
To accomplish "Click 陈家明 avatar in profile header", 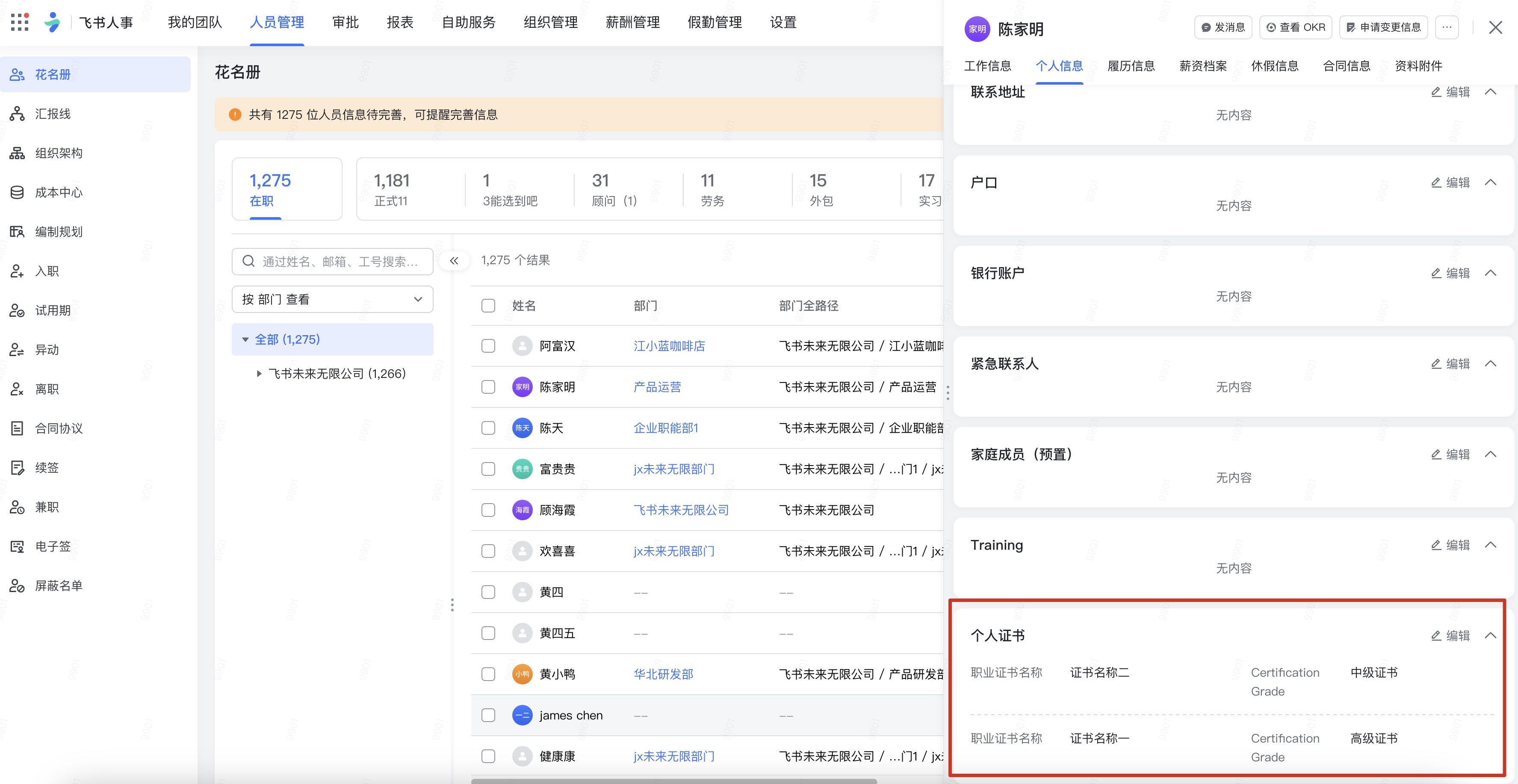I will [x=977, y=29].
